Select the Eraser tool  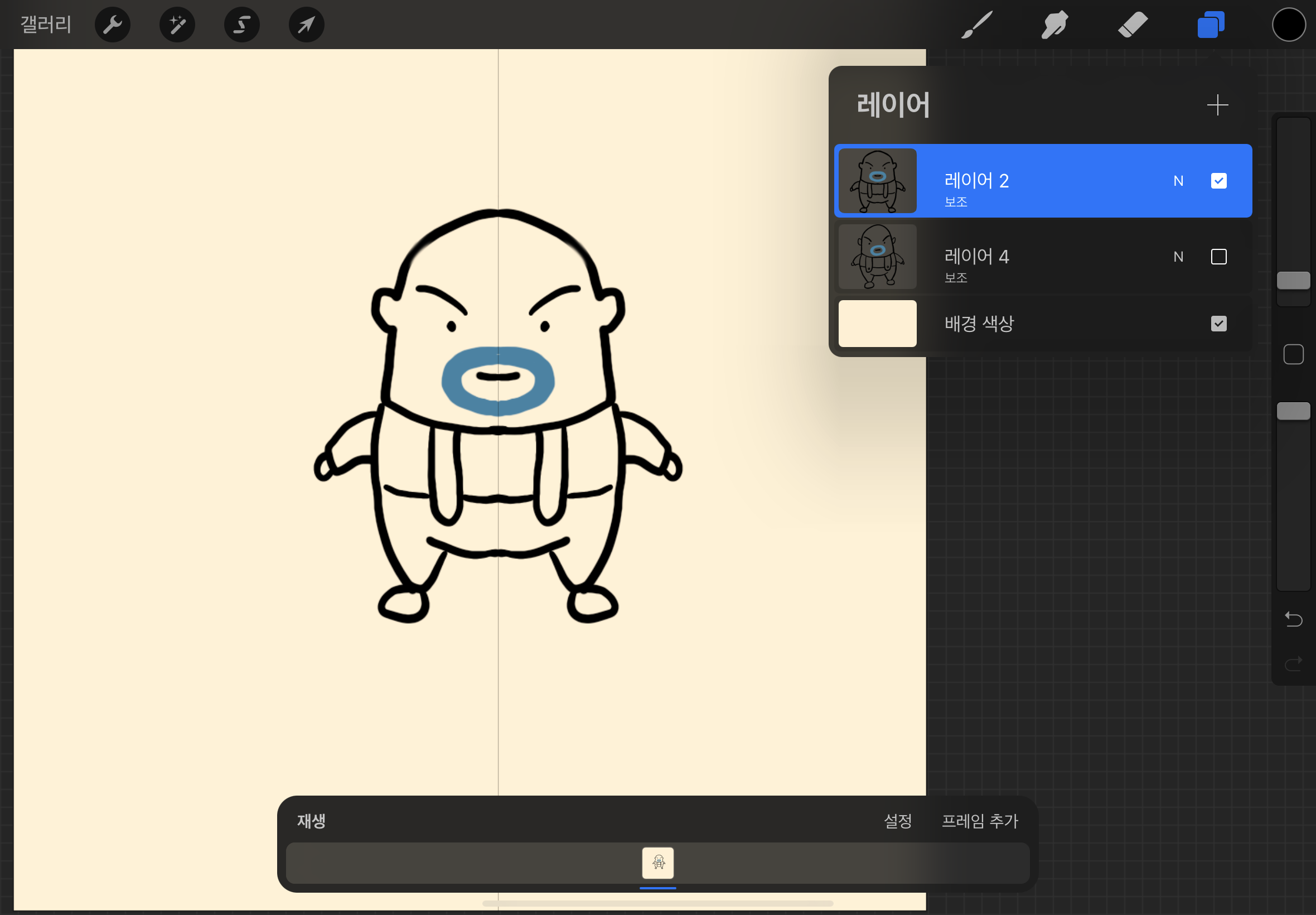(1132, 25)
